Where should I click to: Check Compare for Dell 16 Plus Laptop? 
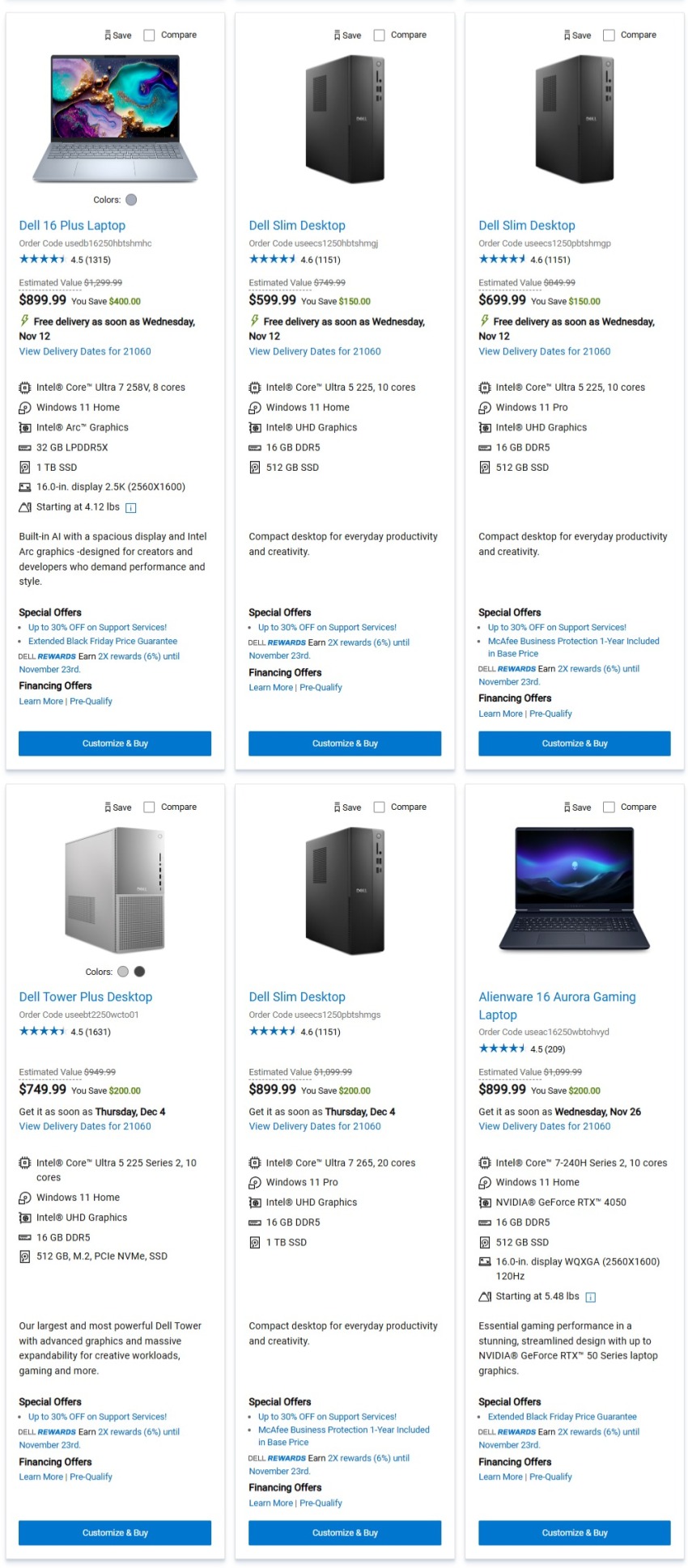click(150, 36)
